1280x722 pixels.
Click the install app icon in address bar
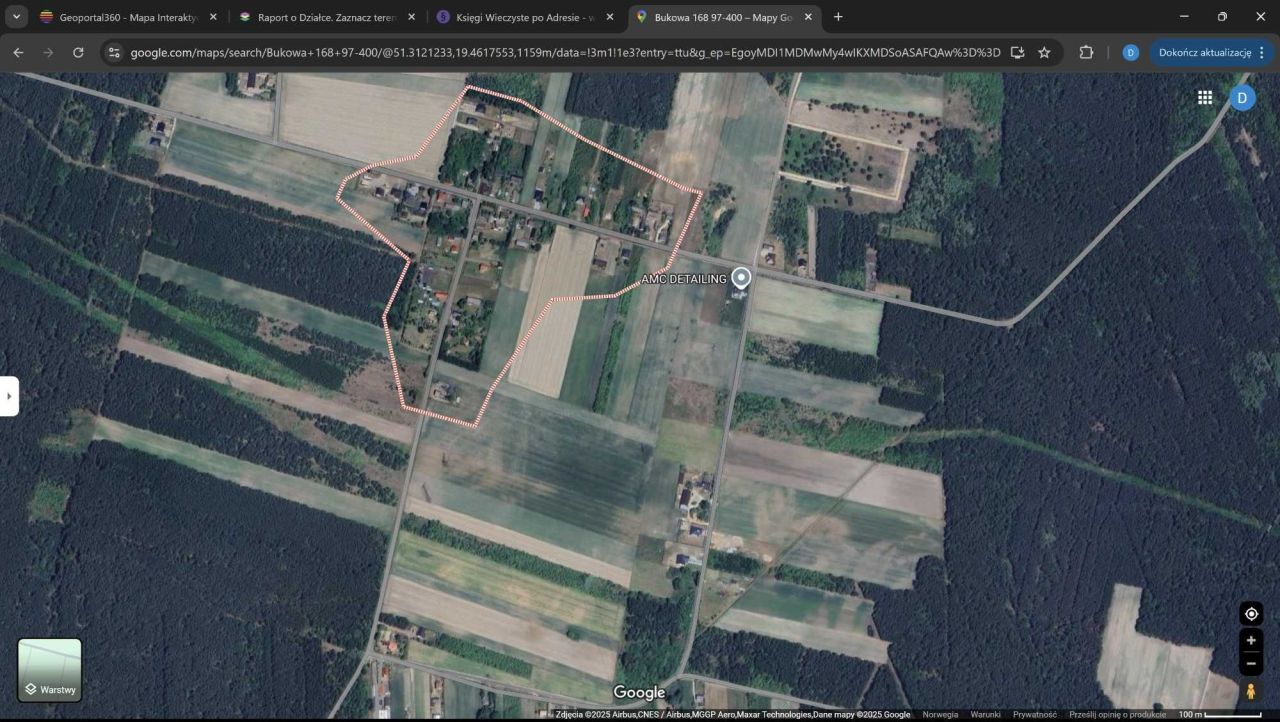pyautogui.click(x=1017, y=52)
